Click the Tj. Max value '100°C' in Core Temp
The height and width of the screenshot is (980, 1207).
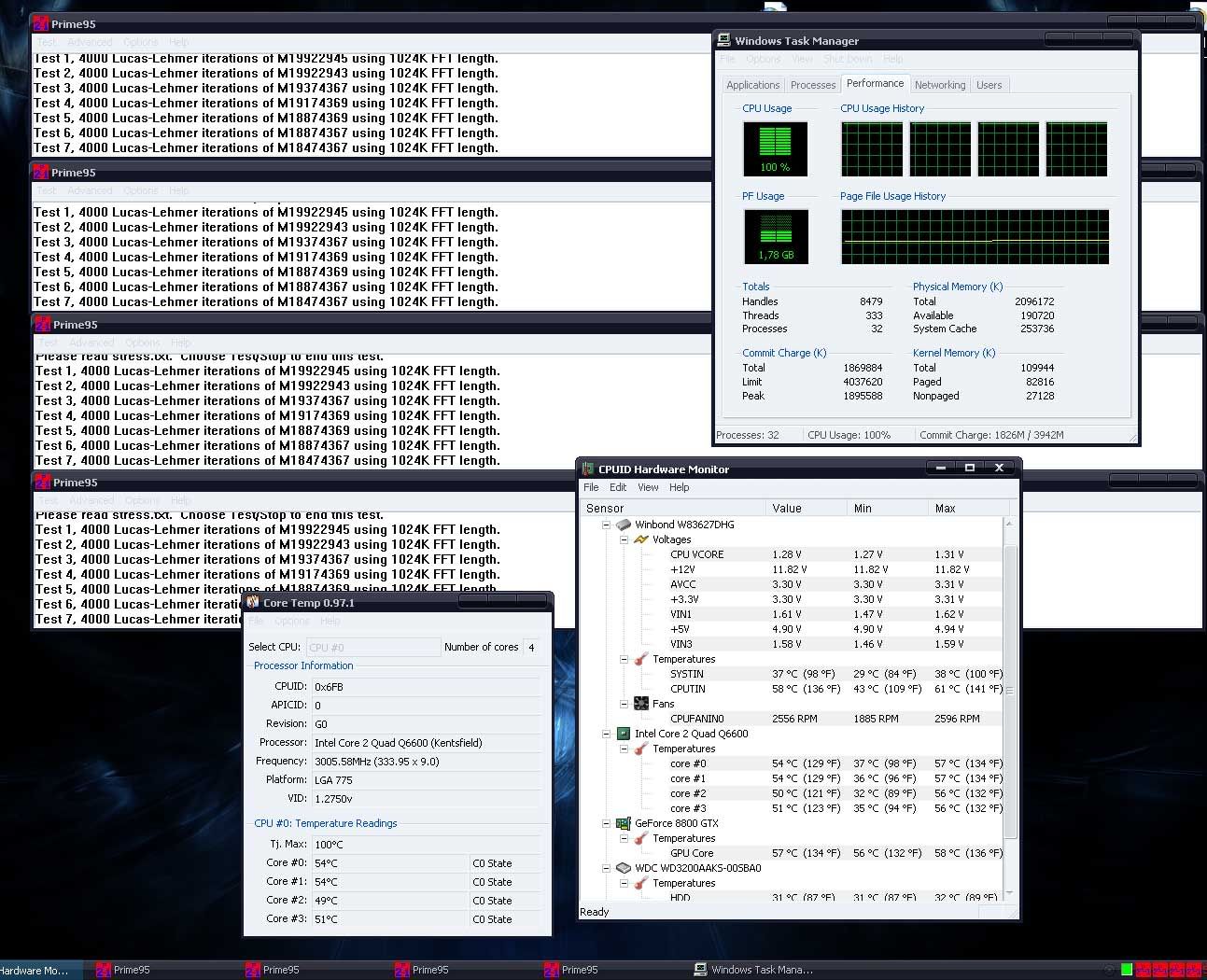329,845
